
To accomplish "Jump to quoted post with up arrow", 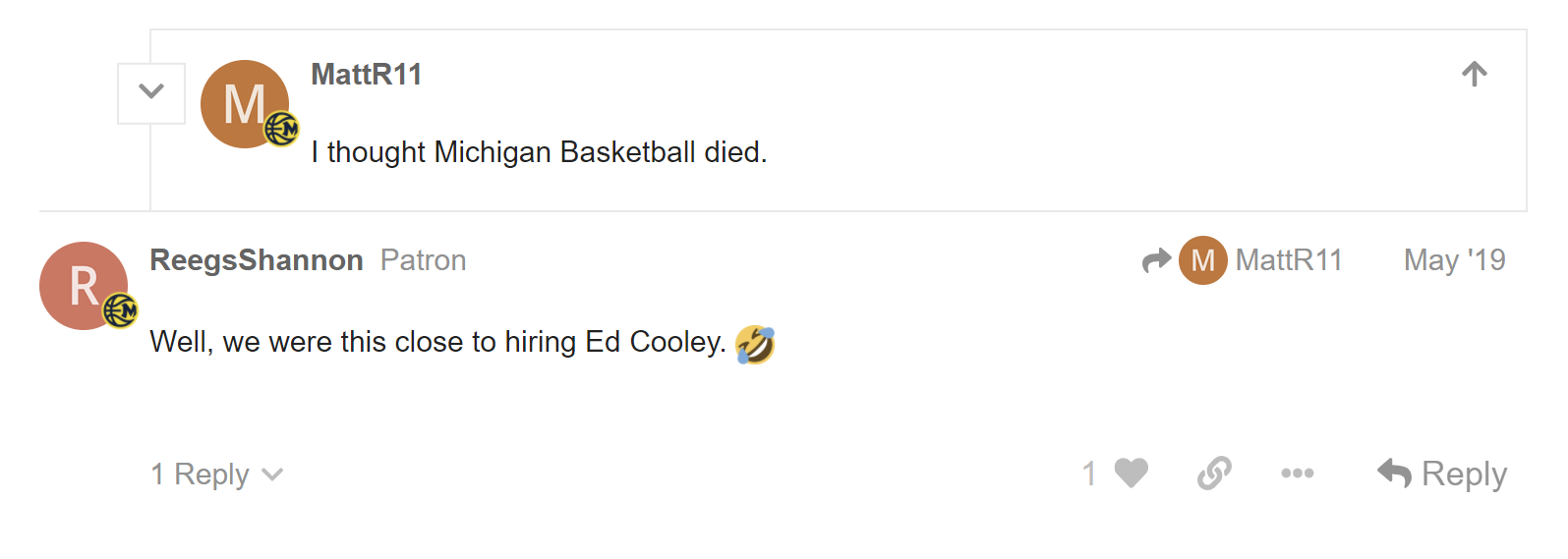I will tap(1474, 75).
